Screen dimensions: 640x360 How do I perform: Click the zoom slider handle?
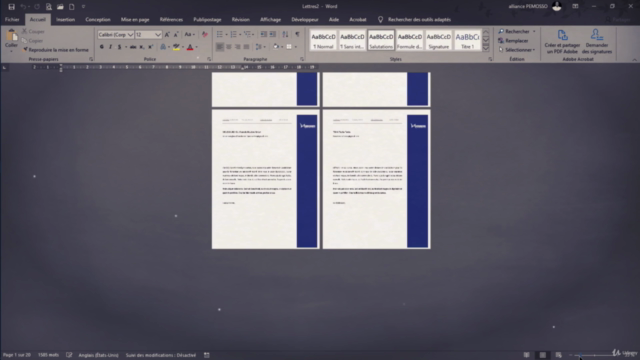[580, 355]
